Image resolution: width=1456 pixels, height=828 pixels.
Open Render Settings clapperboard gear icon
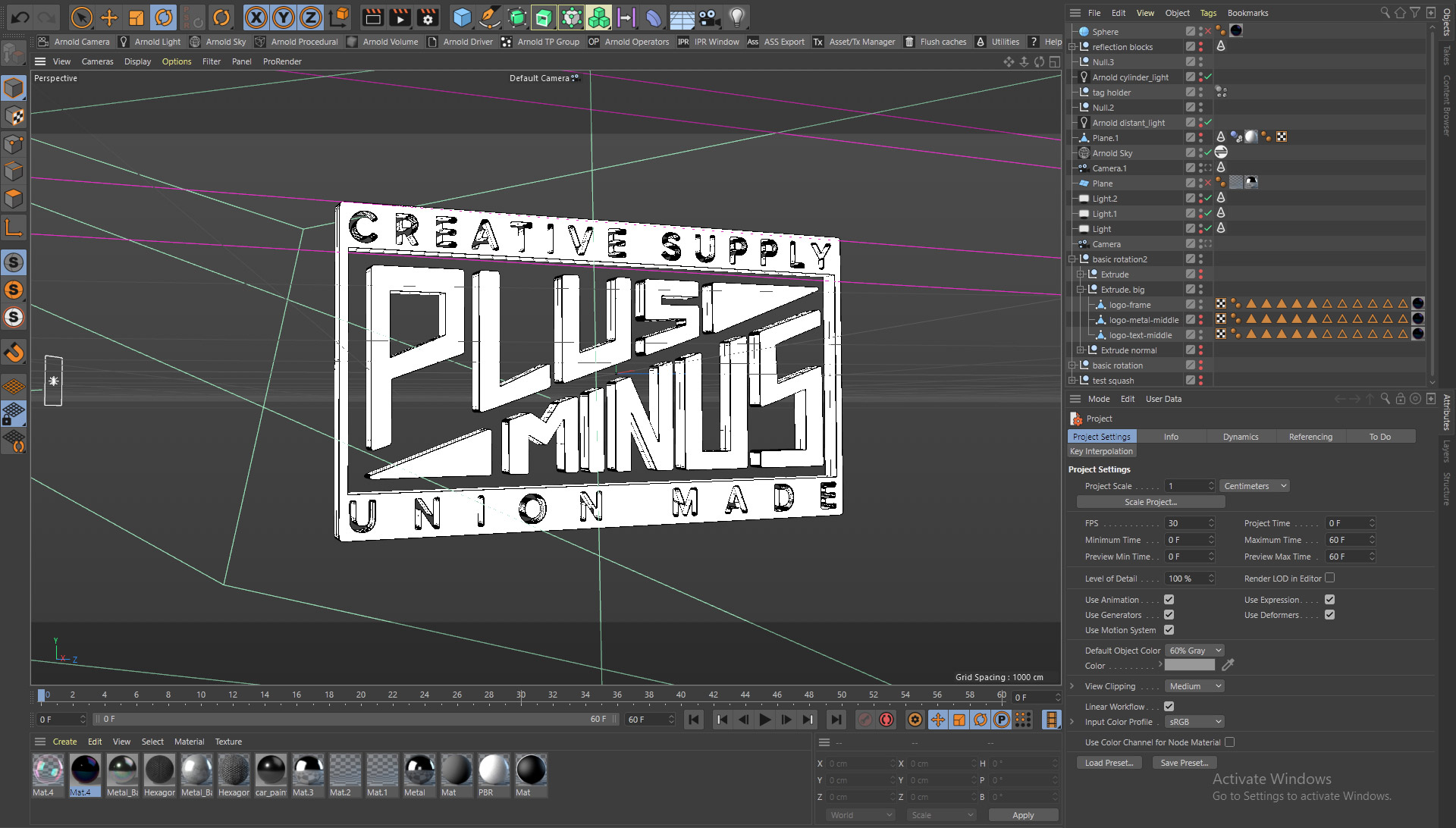tap(428, 17)
